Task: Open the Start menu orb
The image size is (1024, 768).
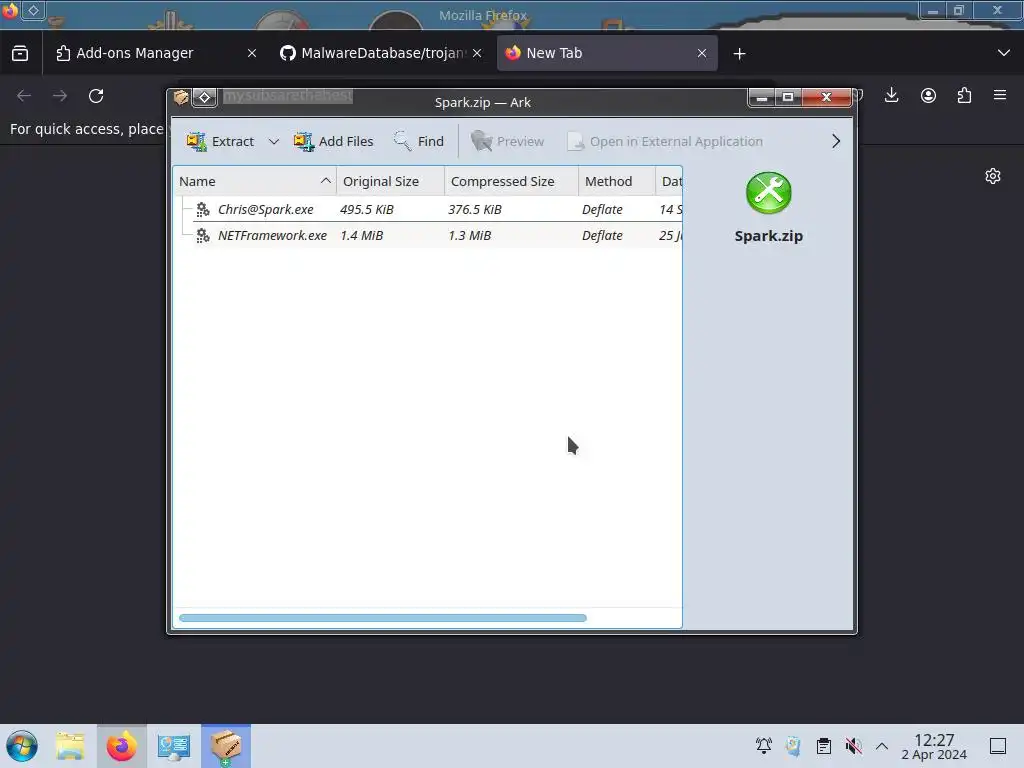Action: click(22, 746)
